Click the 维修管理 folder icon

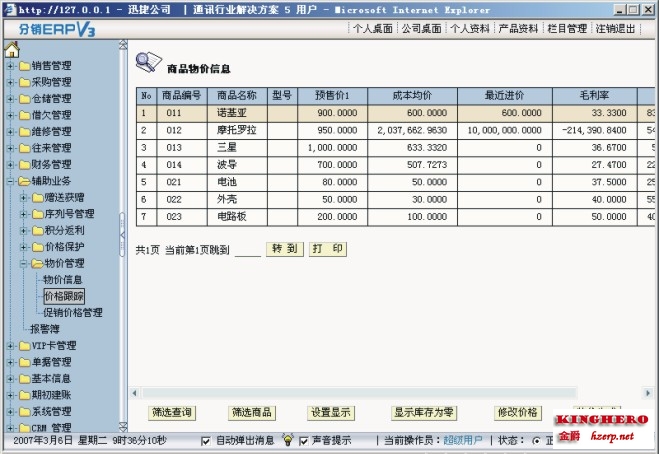click(x=25, y=132)
